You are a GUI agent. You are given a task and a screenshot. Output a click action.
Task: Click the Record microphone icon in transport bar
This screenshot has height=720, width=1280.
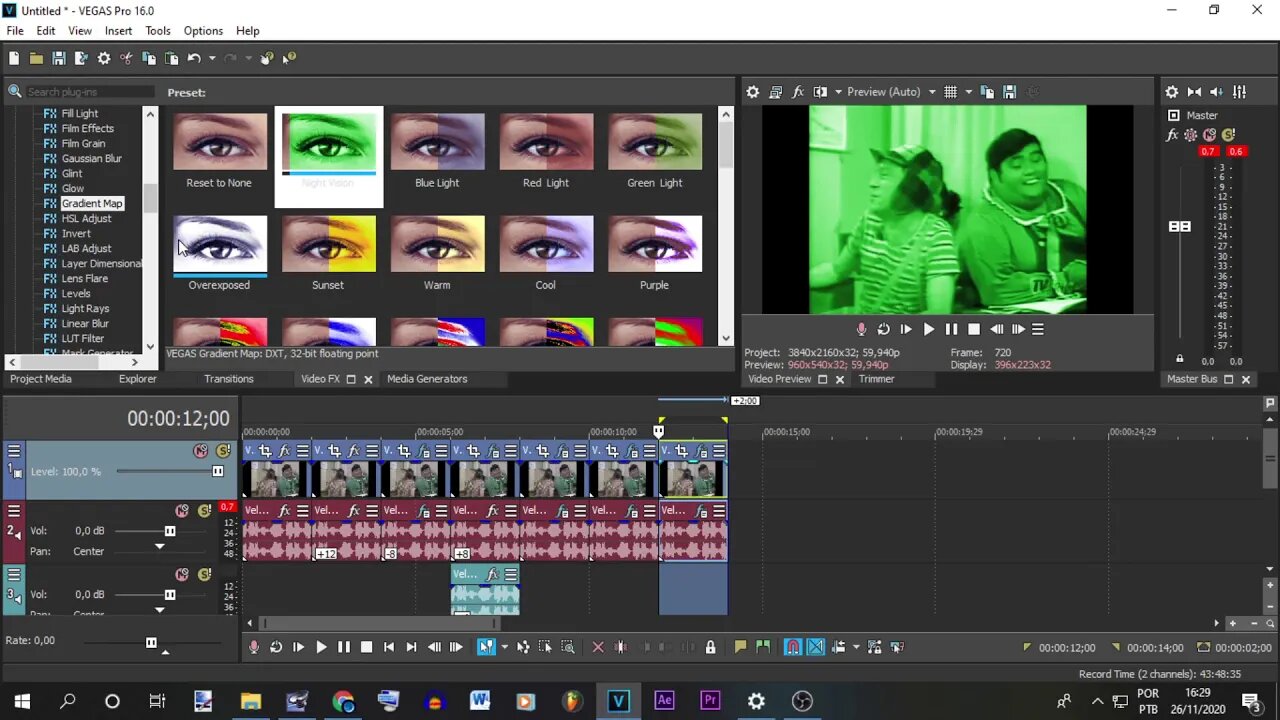[x=254, y=647]
